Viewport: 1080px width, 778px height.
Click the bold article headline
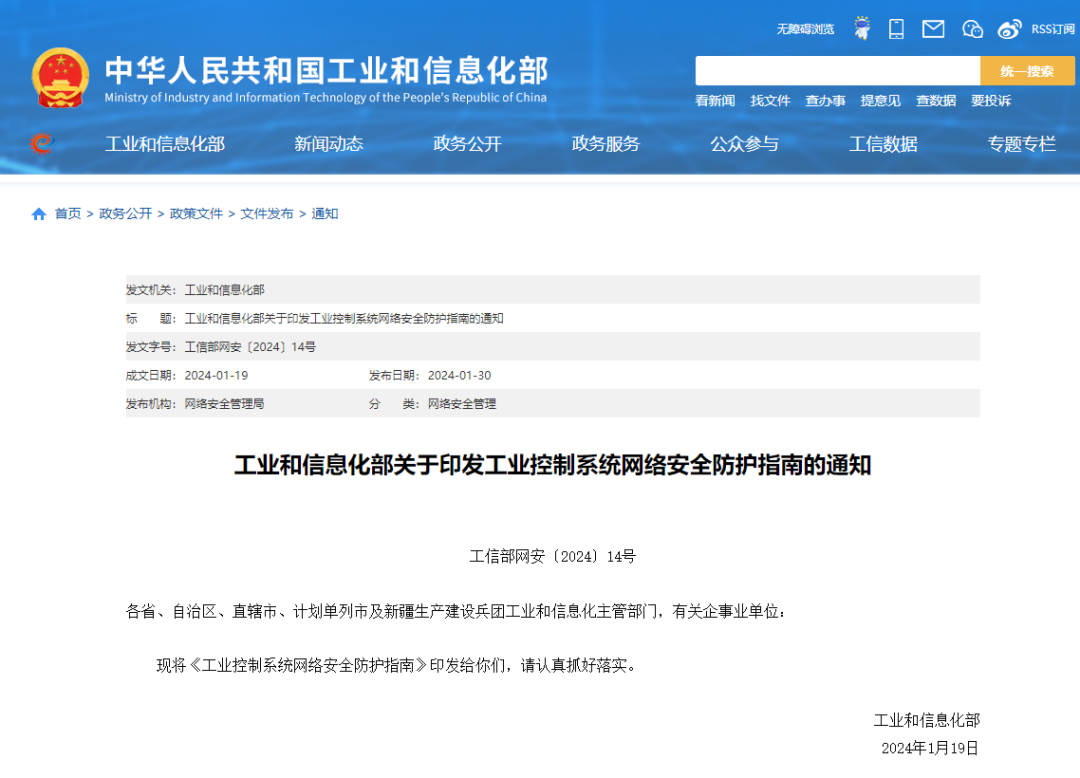552,465
